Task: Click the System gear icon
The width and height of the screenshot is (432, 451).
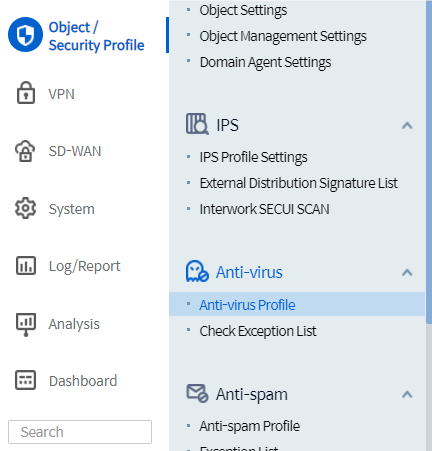Action: click(25, 208)
